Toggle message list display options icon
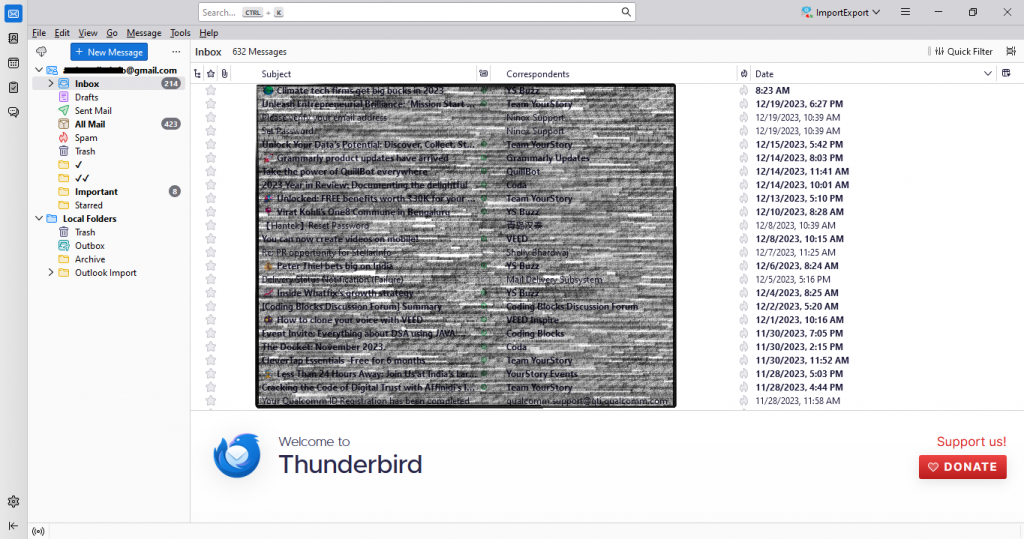The height and width of the screenshot is (539, 1024). [1011, 51]
